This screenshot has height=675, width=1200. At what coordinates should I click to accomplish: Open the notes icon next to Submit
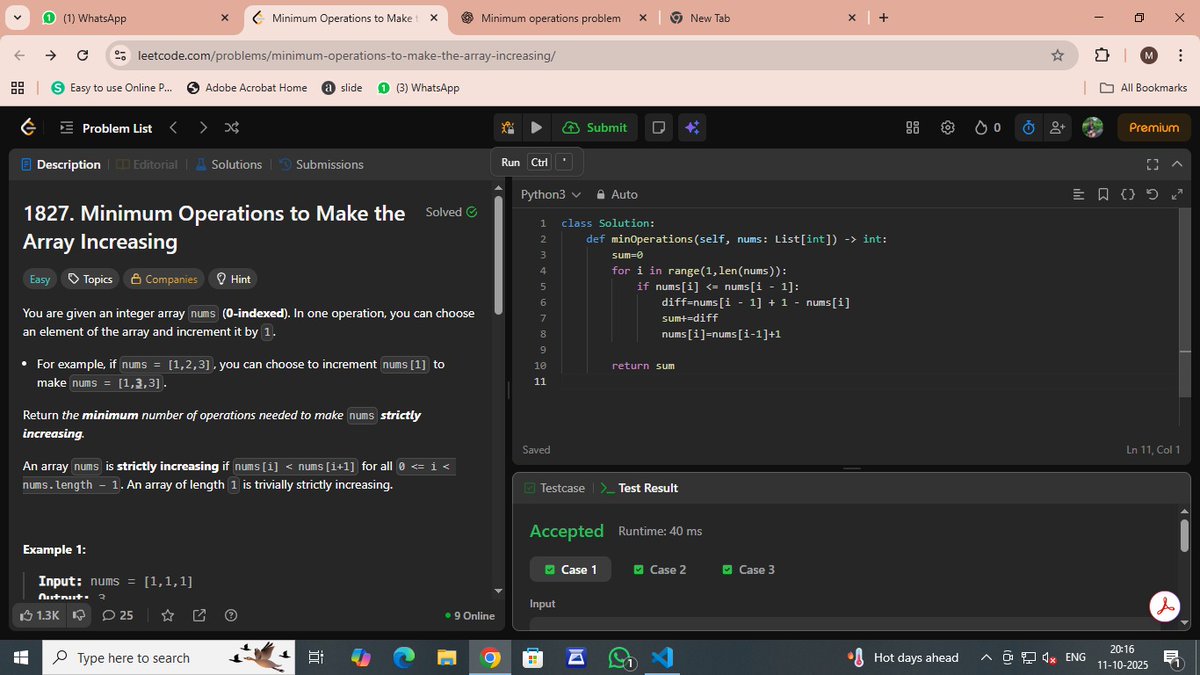[x=658, y=127]
